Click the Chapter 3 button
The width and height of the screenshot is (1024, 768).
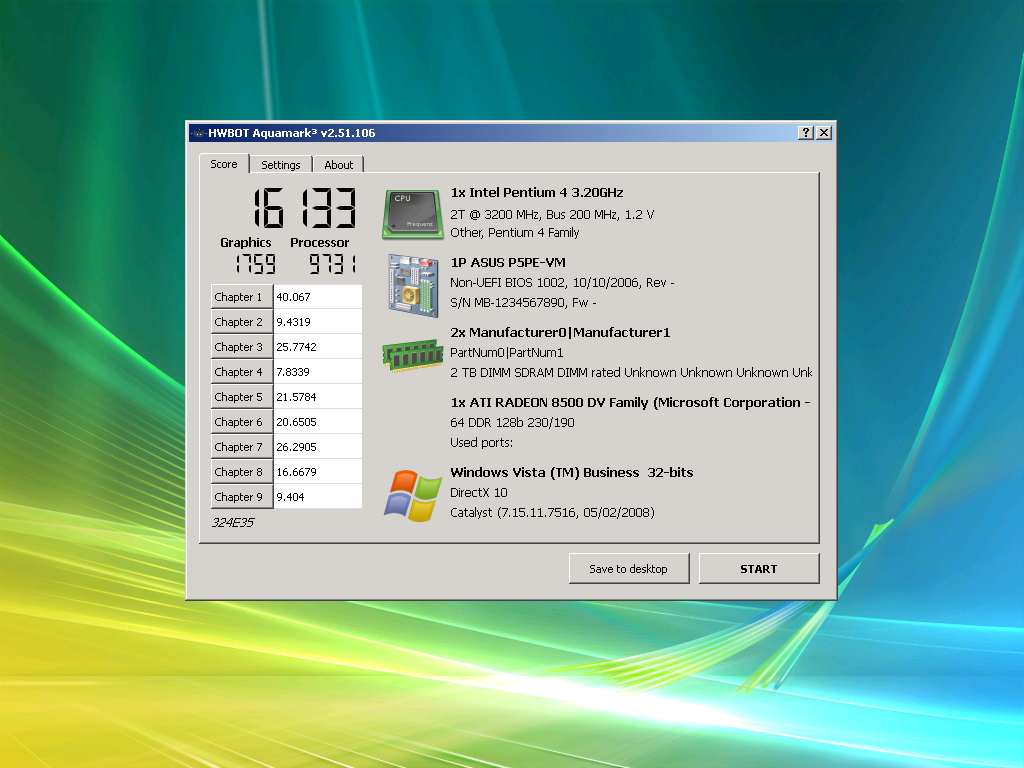tap(241, 347)
